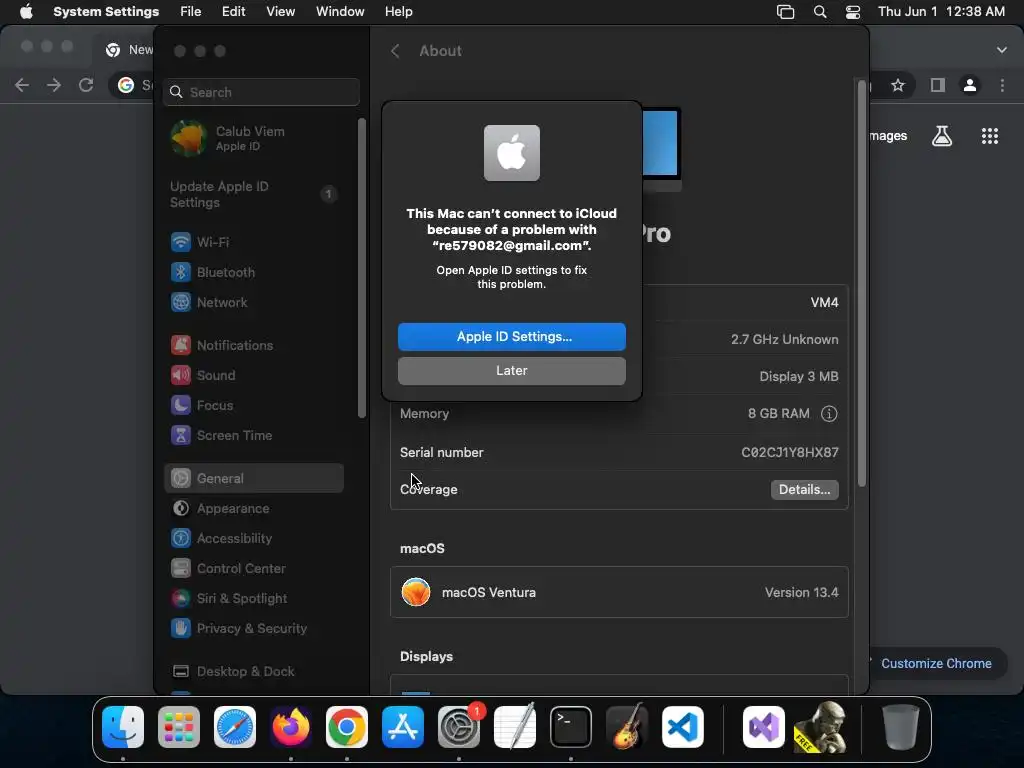Launch GarageBand from the Dock
This screenshot has width=1024, height=768.
(627, 727)
